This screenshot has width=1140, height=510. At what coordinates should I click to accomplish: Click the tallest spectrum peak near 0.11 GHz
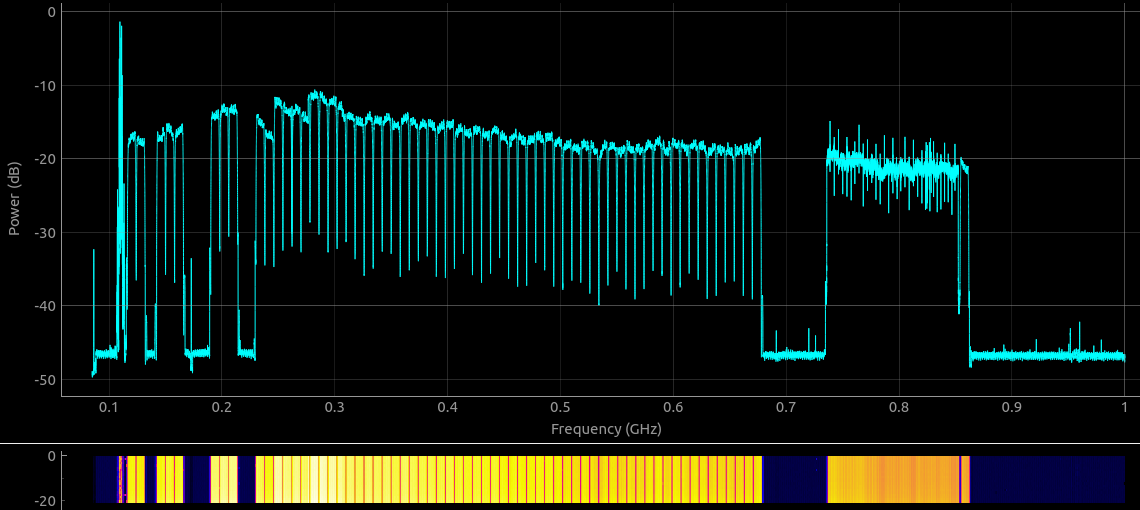(120, 26)
